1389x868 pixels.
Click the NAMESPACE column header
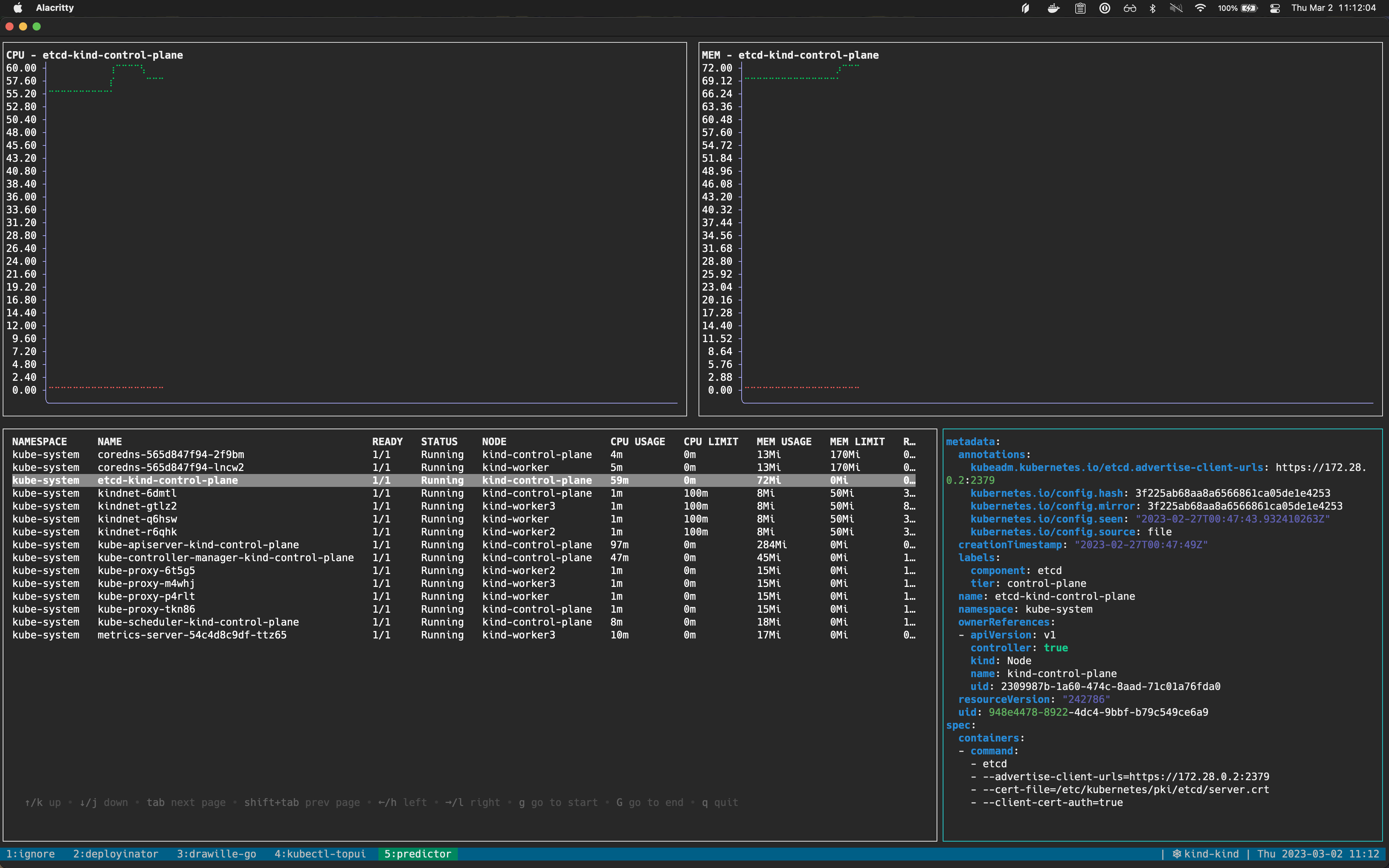[x=40, y=441]
